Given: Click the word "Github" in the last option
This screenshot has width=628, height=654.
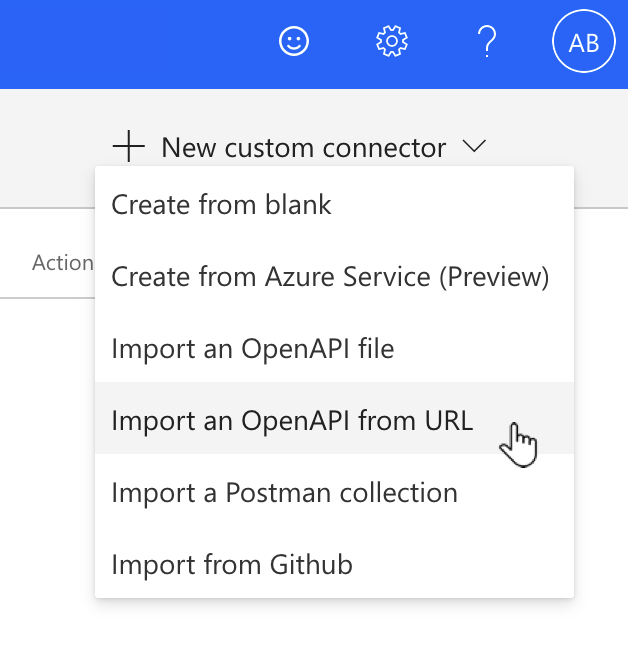Looking at the screenshot, I should click(x=311, y=565).
